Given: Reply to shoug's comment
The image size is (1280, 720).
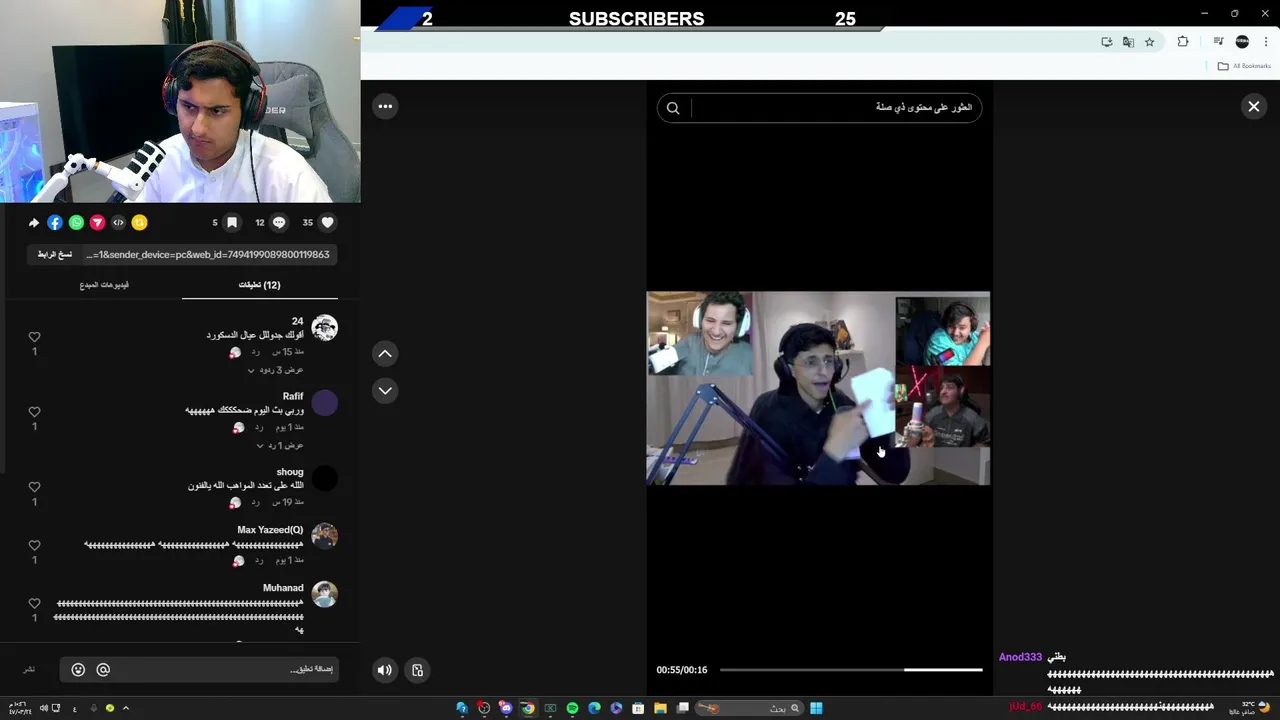Looking at the screenshot, I should point(256,502).
